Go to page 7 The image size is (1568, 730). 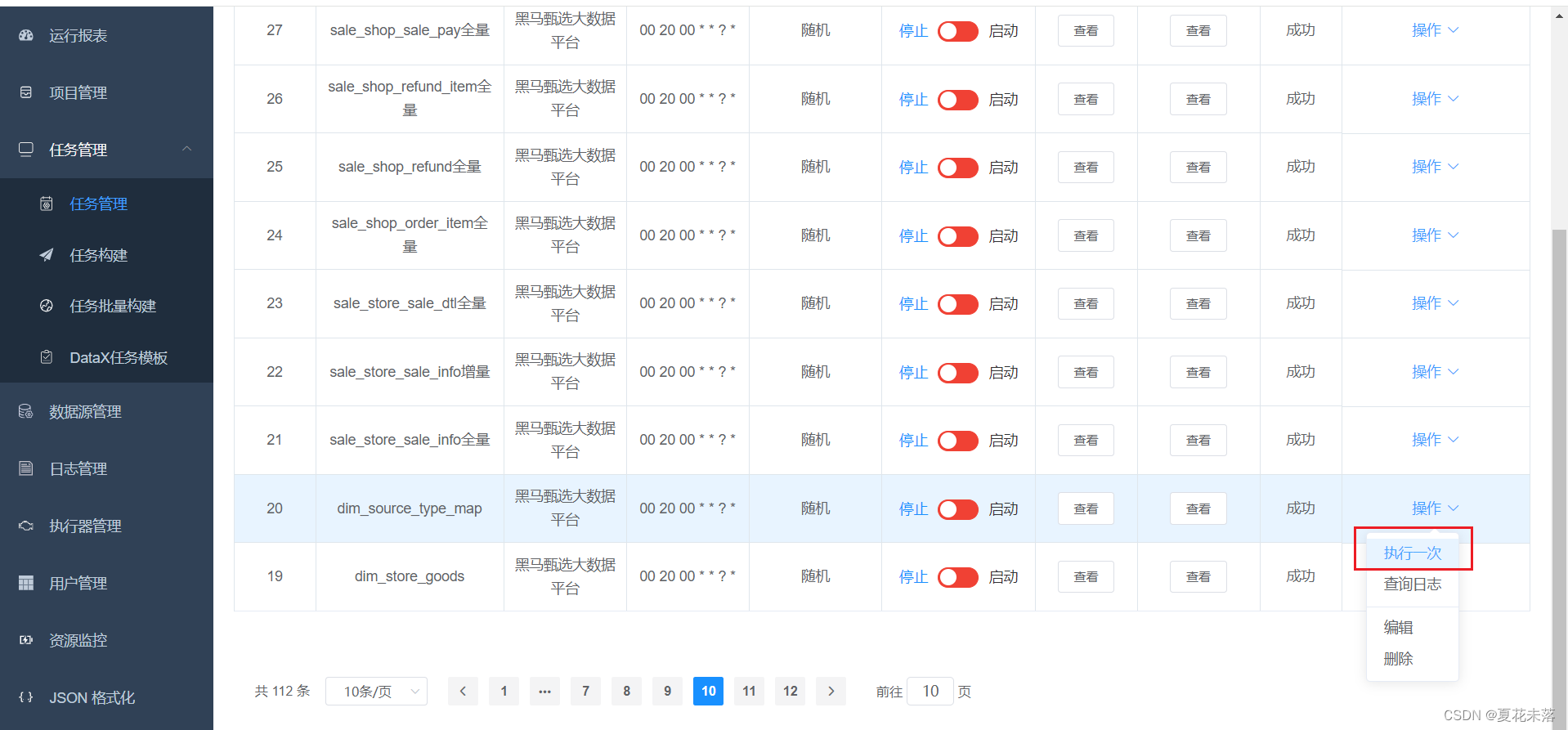tap(585, 692)
